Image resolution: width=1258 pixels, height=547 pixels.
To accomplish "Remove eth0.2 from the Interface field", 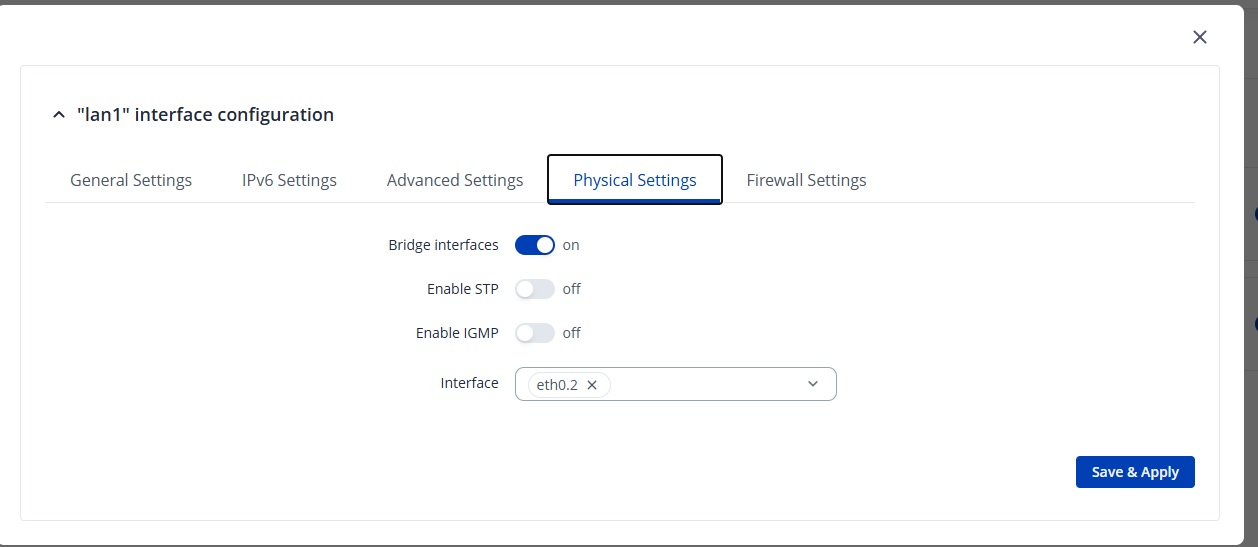I will [x=592, y=385].
